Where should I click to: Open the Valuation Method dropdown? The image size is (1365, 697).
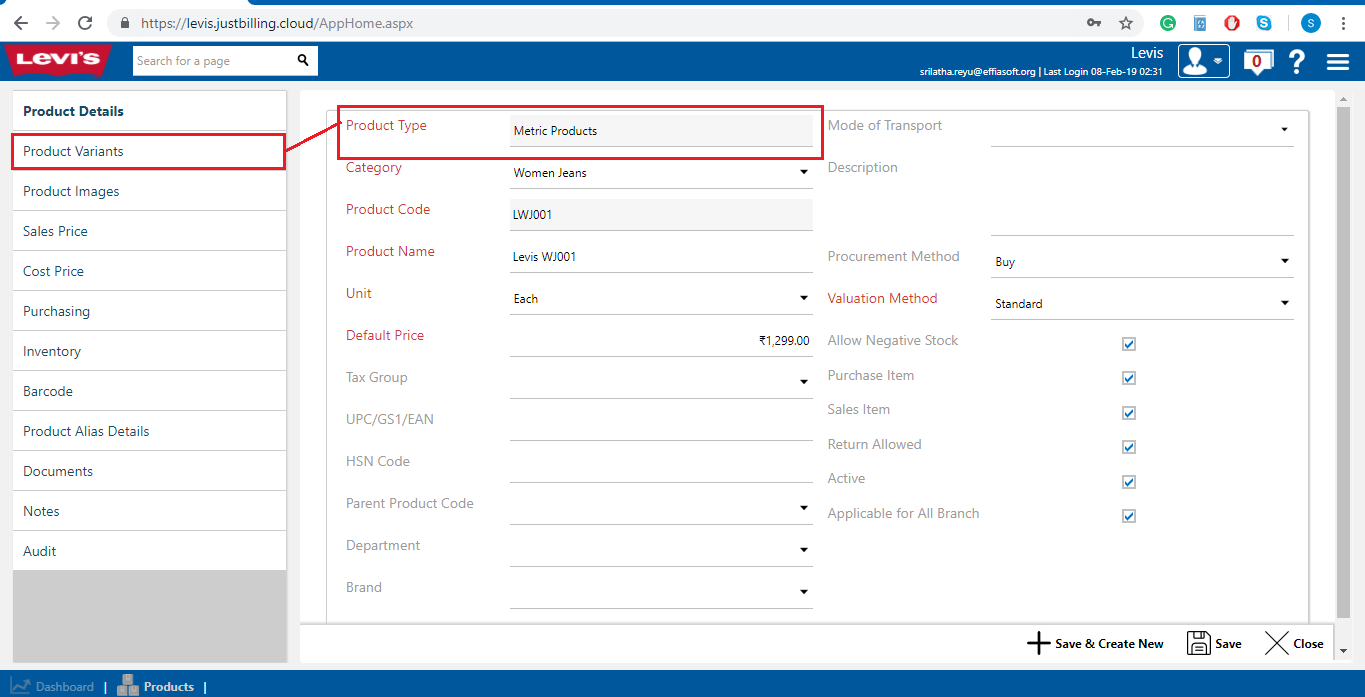tap(1142, 304)
